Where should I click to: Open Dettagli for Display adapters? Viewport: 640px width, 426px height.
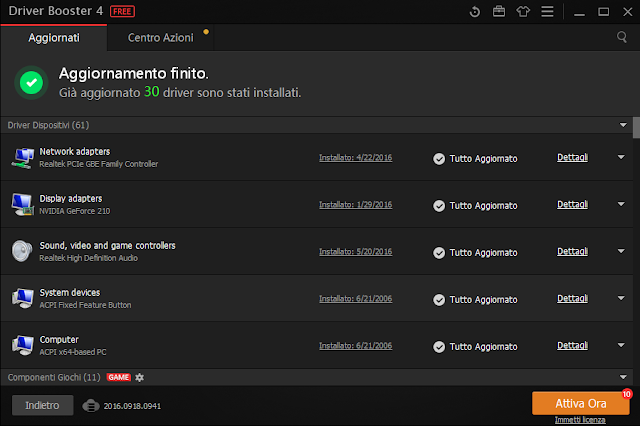573,204
